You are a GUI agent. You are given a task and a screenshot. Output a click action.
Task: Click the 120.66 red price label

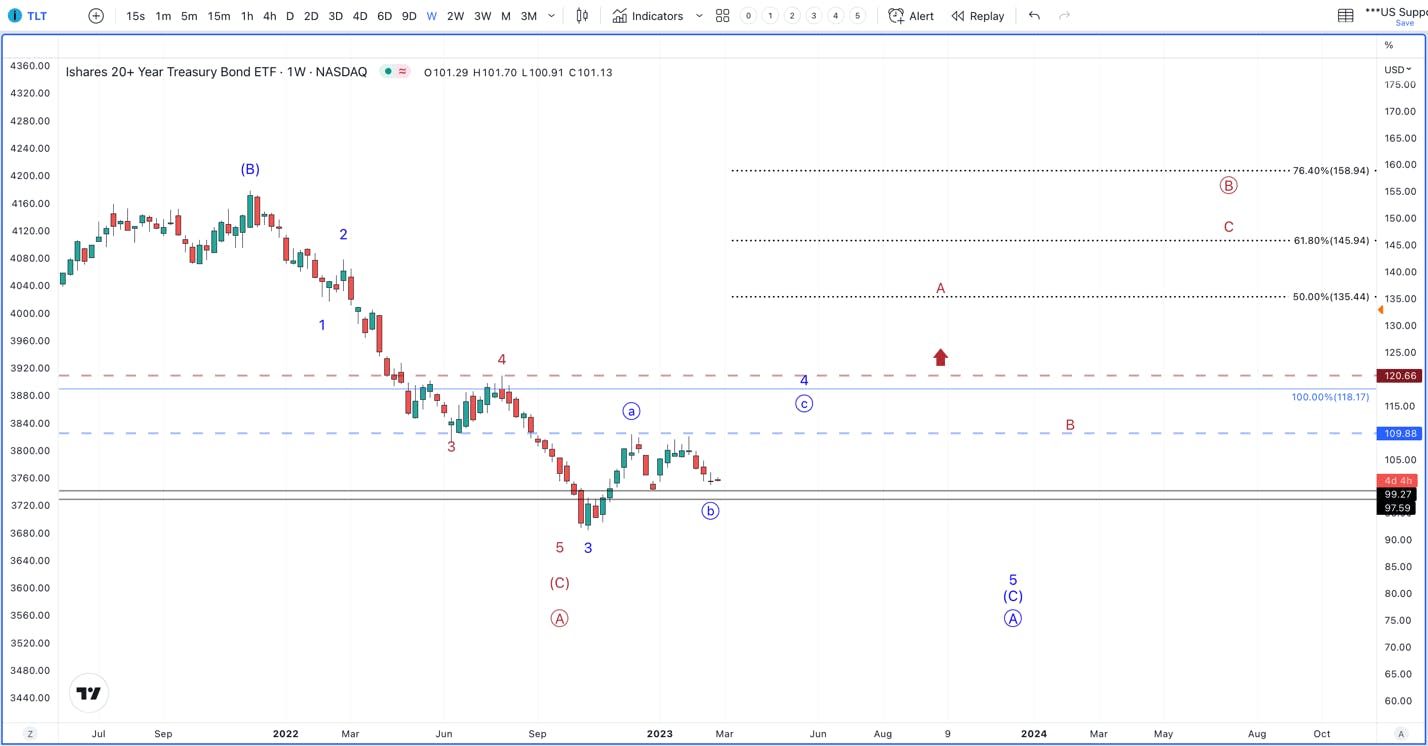point(1398,376)
